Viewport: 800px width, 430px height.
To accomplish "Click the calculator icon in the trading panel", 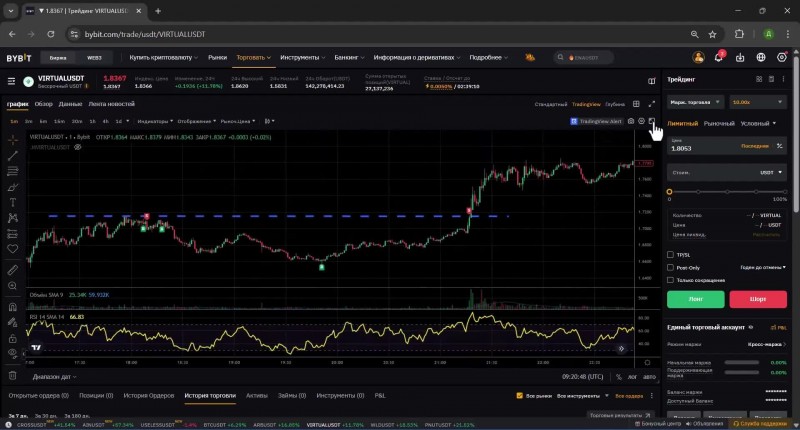I will 771,79.
